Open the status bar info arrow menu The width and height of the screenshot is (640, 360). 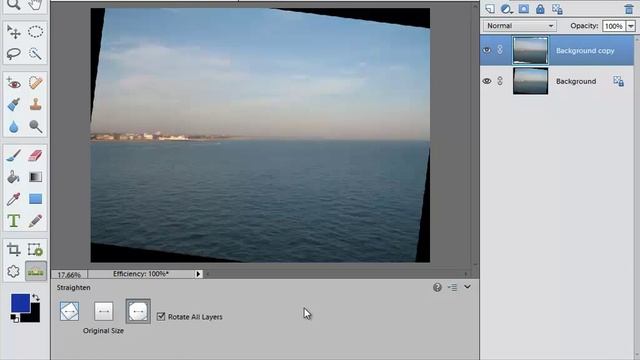point(198,274)
